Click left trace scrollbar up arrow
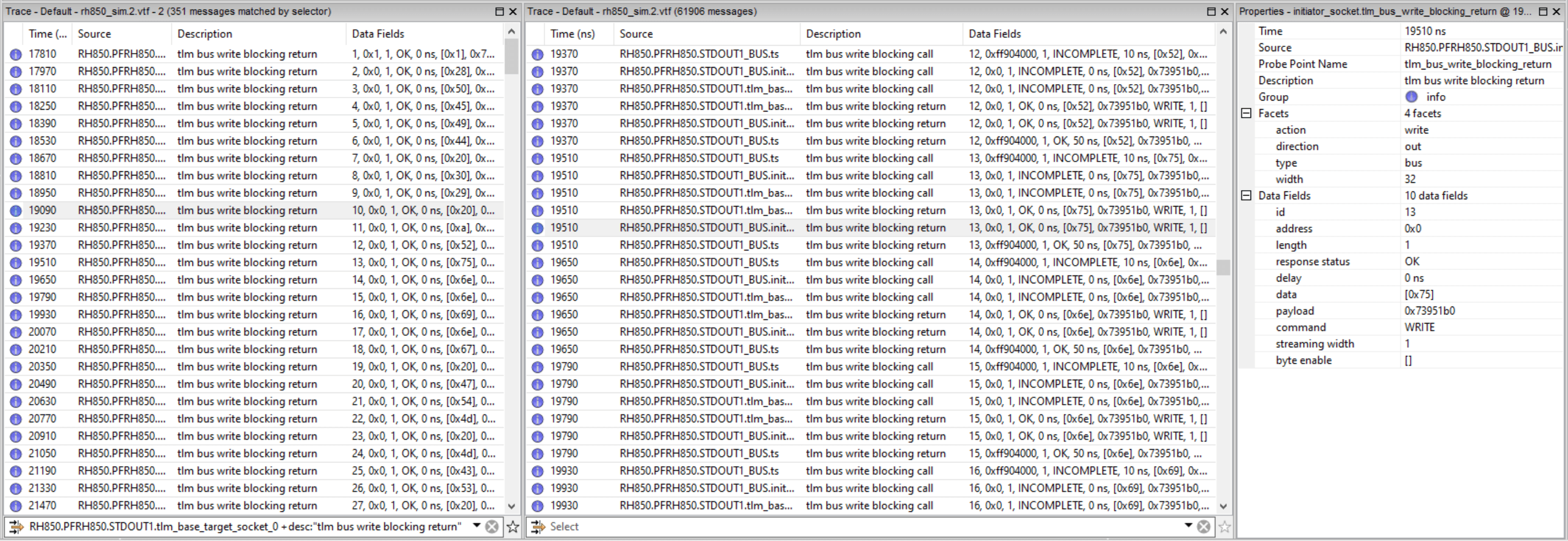1568x541 pixels. point(512,31)
